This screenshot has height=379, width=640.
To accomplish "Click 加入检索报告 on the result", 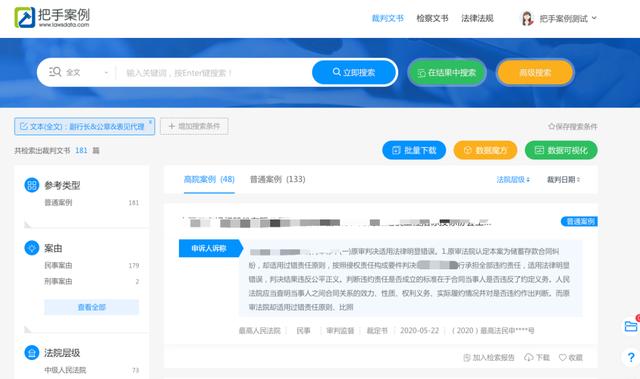I will pos(489,357).
